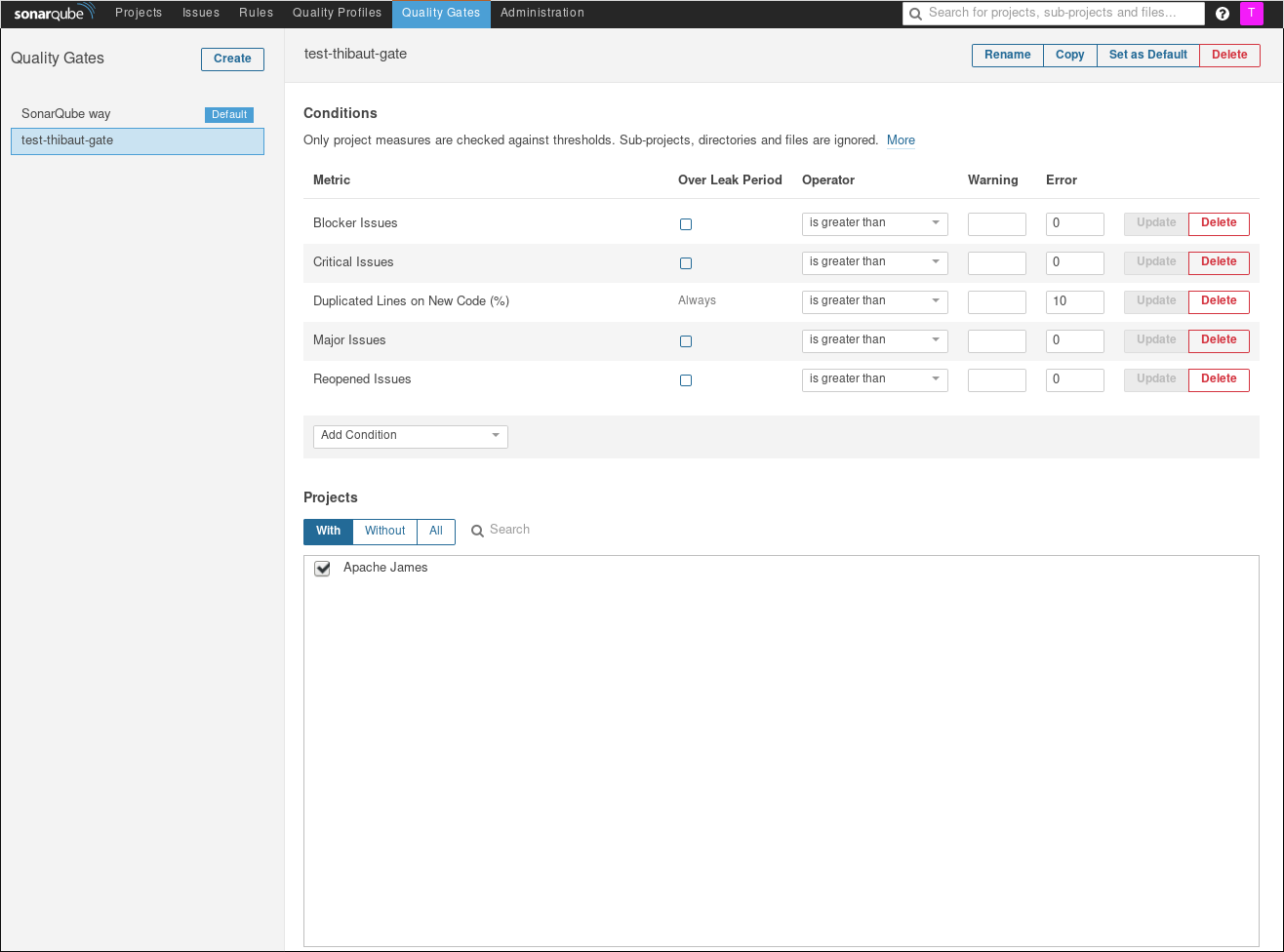Delete the Major Issues condition
This screenshot has height=952, width=1284.
coord(1219,340)
